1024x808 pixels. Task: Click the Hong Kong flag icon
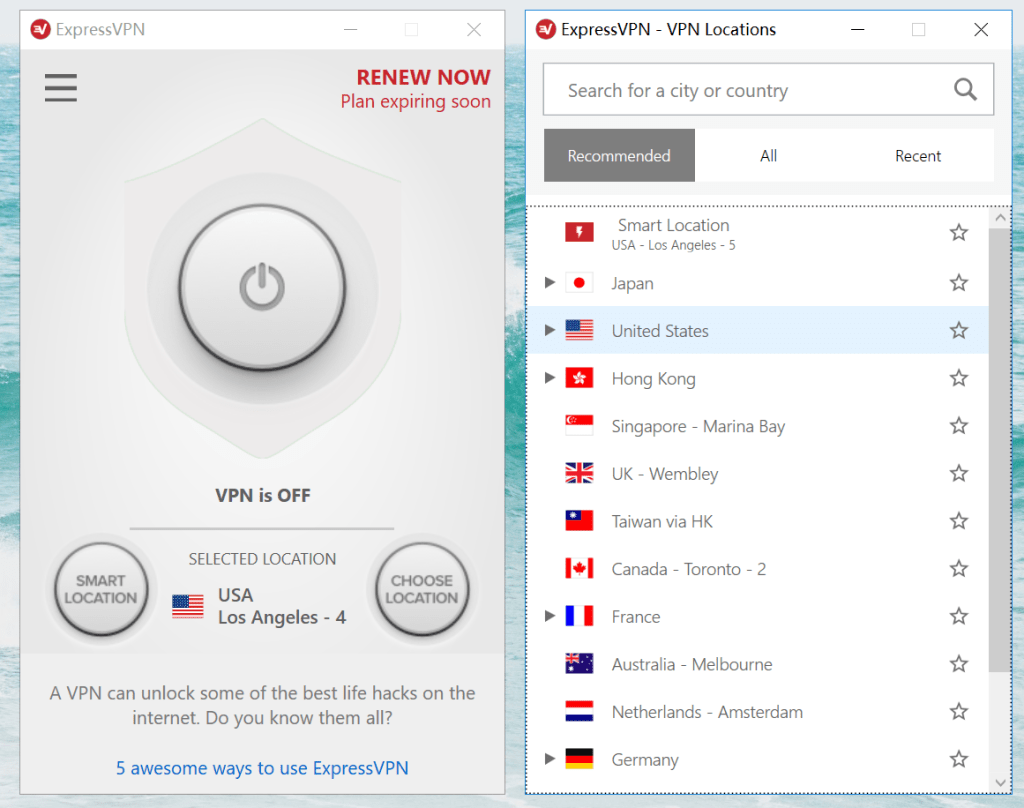579,378
